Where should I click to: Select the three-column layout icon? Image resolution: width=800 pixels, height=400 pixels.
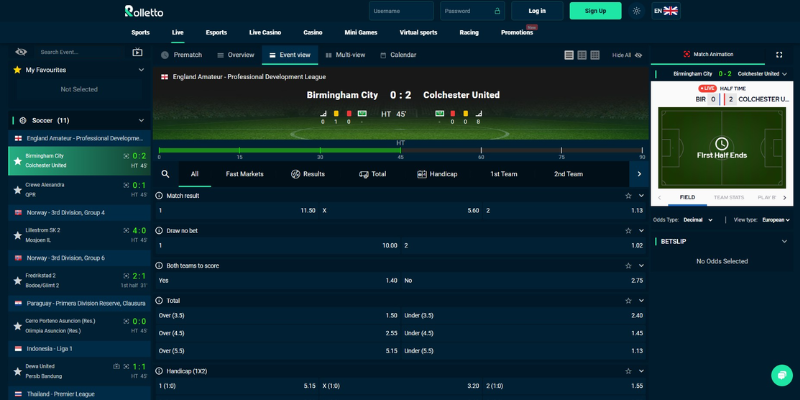595,55
